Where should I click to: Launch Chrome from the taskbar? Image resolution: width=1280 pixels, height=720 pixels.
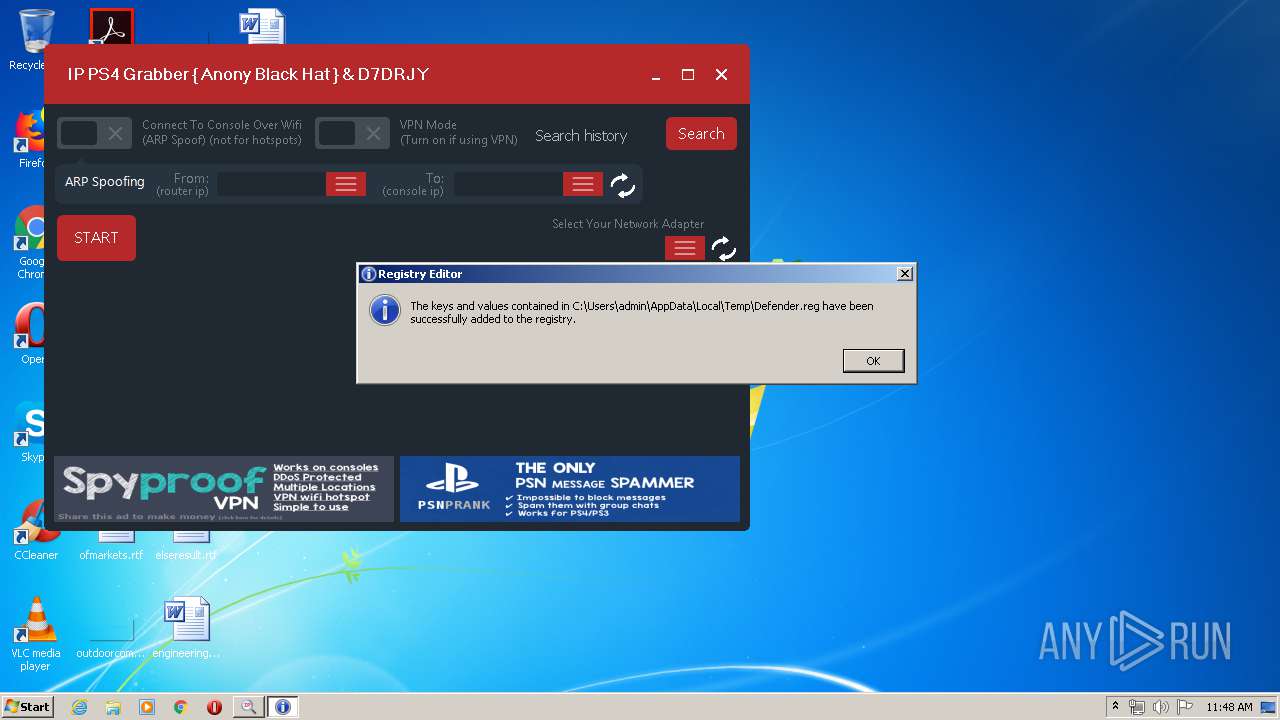(180, 707)
